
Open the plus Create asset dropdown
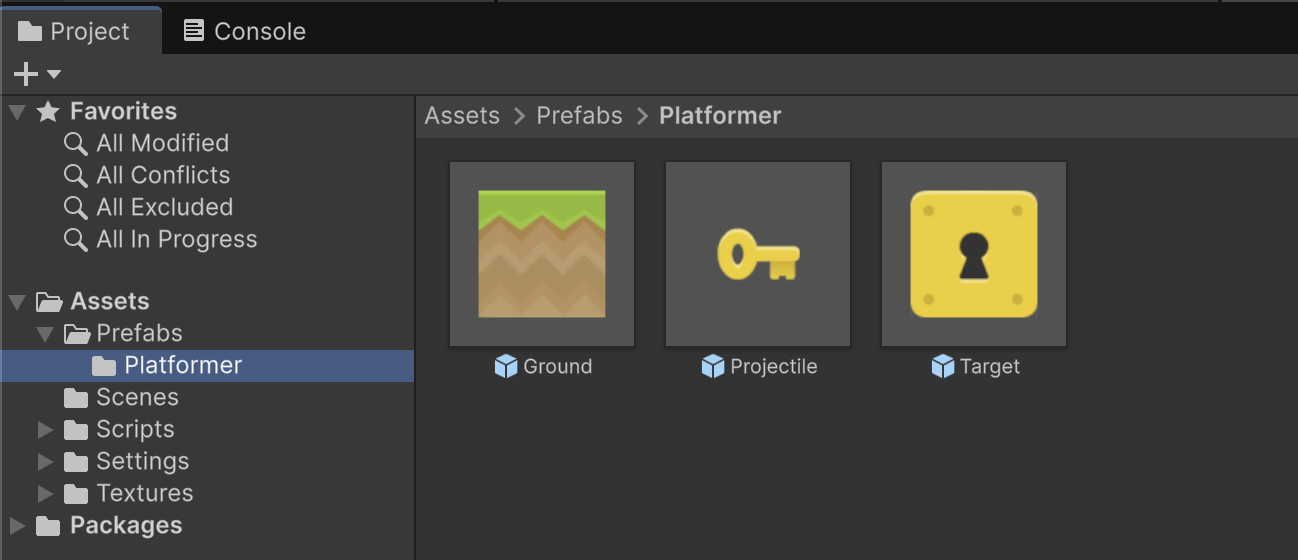pos(37,74)
